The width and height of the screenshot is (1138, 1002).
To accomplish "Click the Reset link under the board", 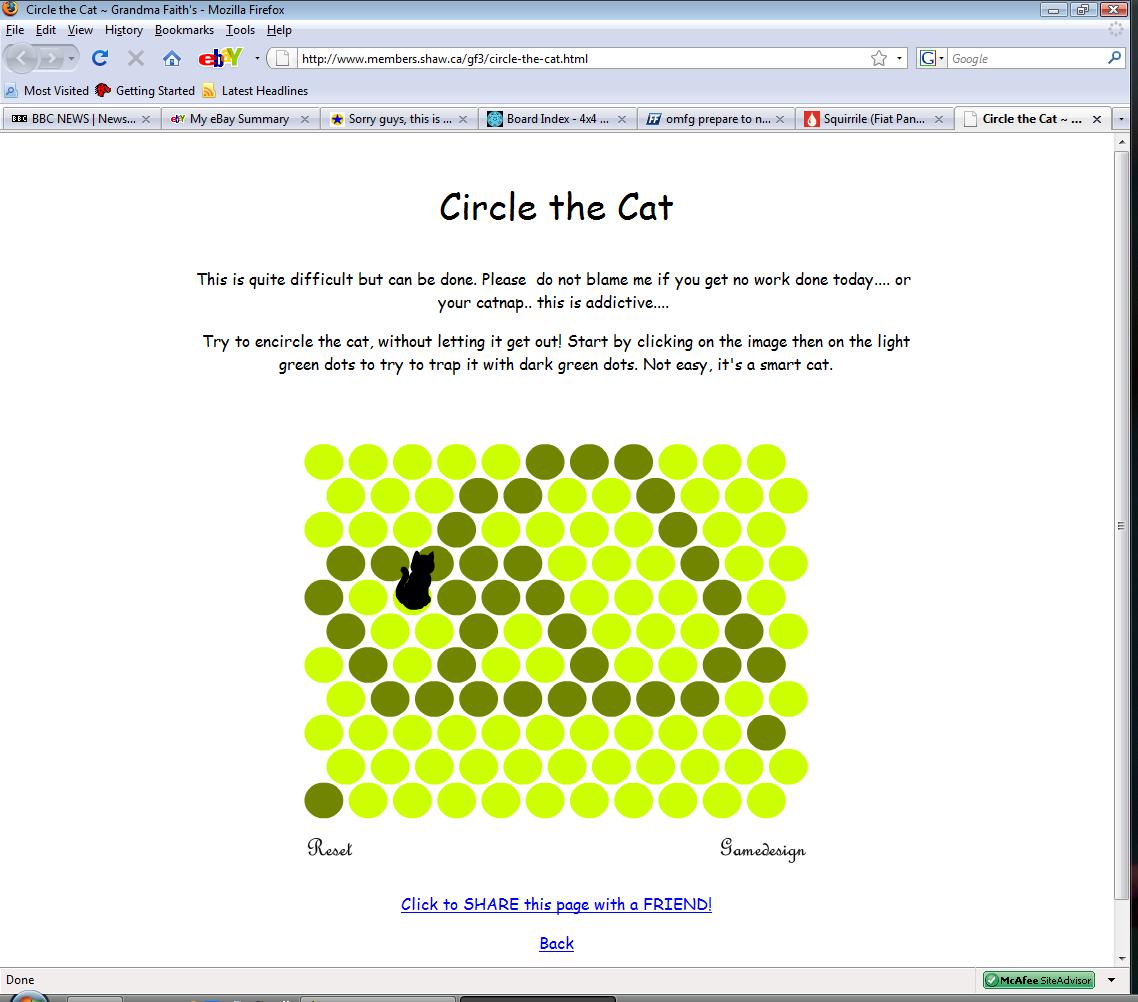I will 330,849.
